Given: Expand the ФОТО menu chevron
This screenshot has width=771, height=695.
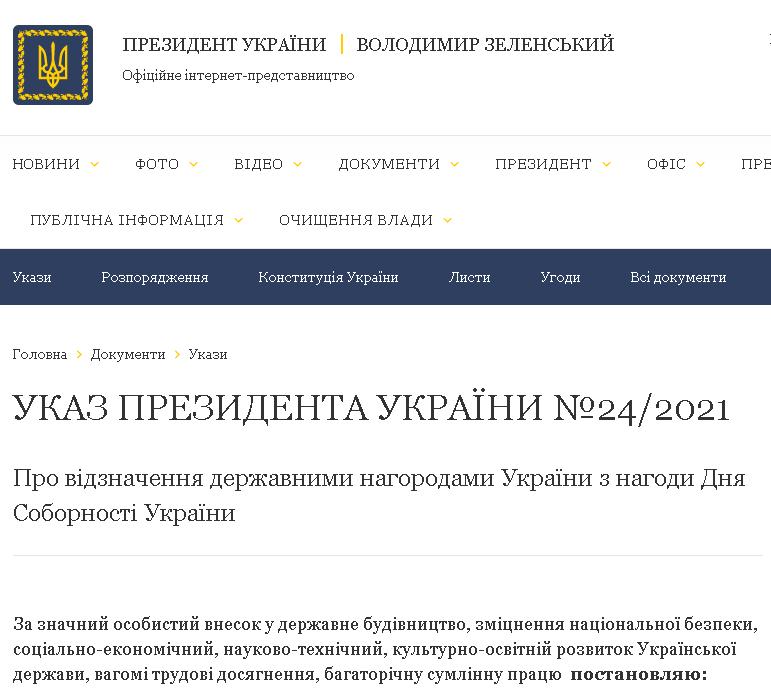Looking at the screenshot, I should tap(194, 165).
